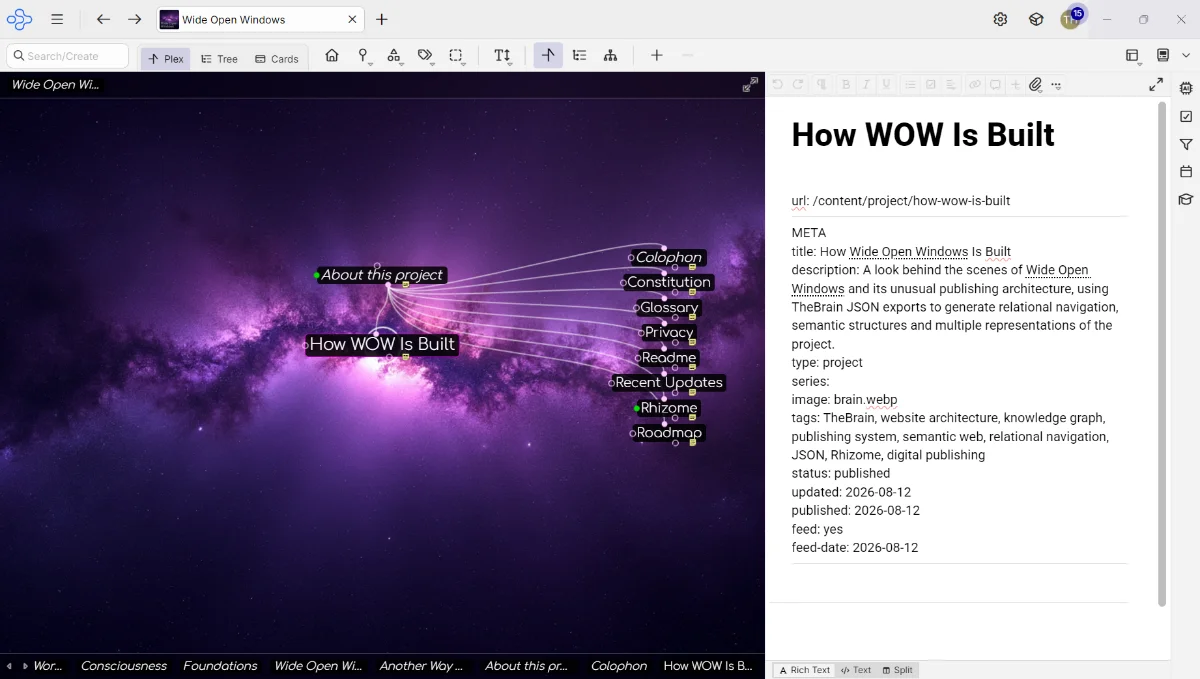Toggle bold formatting
Screen dimensions: 1200x679
tap(846, 85)
